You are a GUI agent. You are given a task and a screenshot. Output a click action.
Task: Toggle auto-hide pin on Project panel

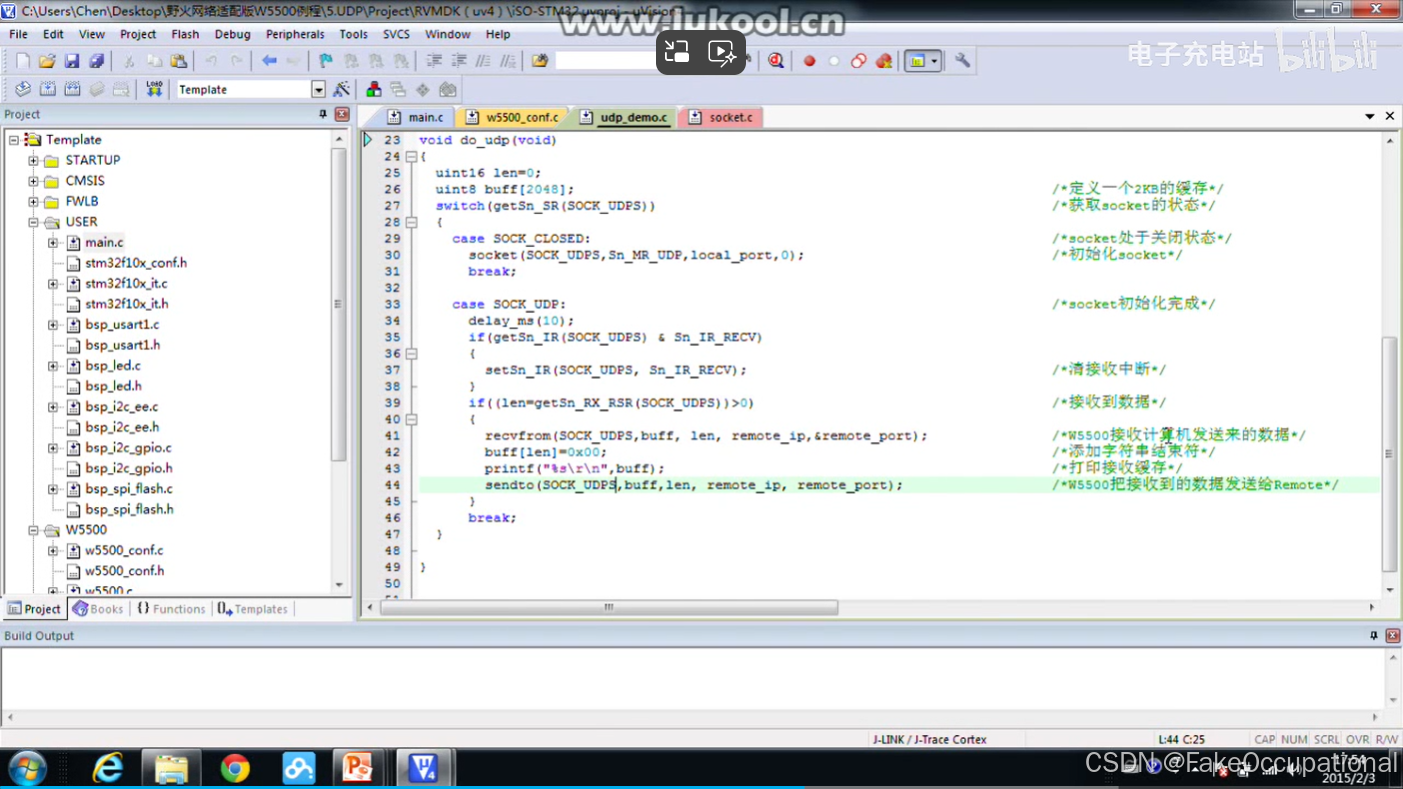tap(323, 115)
